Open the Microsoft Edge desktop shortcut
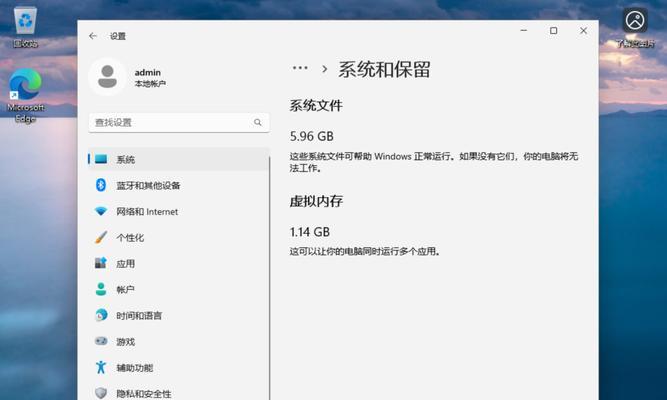The width and height of the screenshot is (667, 400). (x=25, y=96)
